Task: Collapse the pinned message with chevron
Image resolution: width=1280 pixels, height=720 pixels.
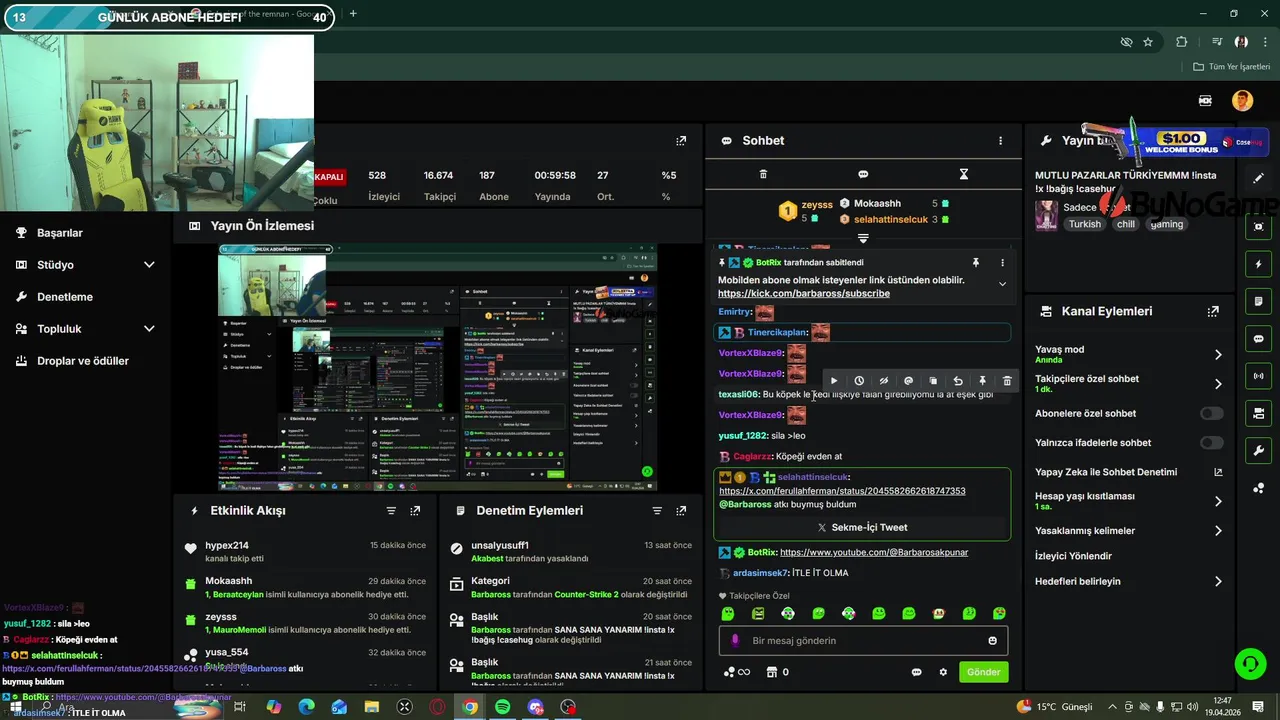Action: (1002, 284)
